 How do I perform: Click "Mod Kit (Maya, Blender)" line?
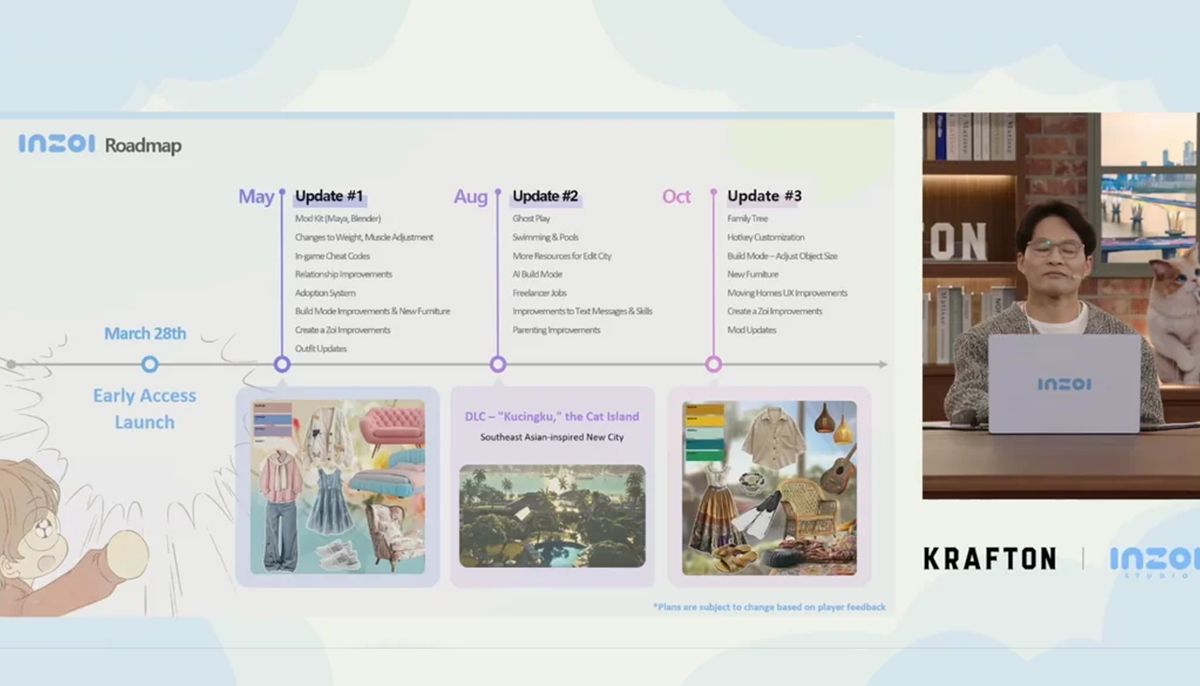pos(338,219)
